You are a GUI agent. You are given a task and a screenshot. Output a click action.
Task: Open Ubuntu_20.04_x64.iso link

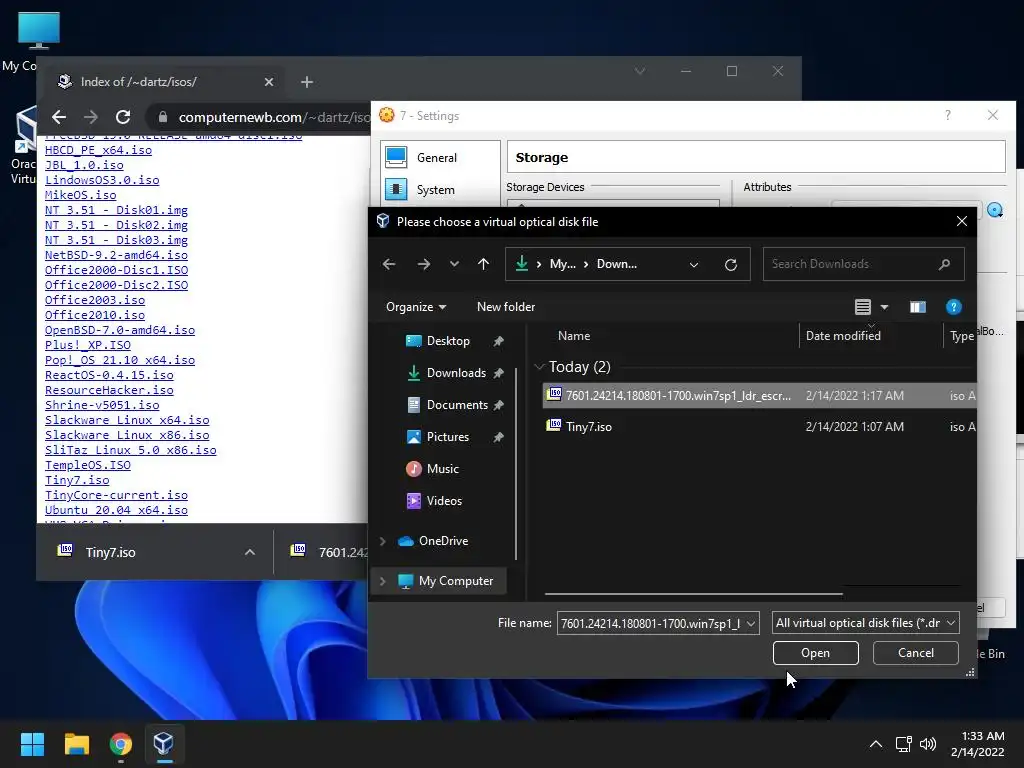coord(116,510)
